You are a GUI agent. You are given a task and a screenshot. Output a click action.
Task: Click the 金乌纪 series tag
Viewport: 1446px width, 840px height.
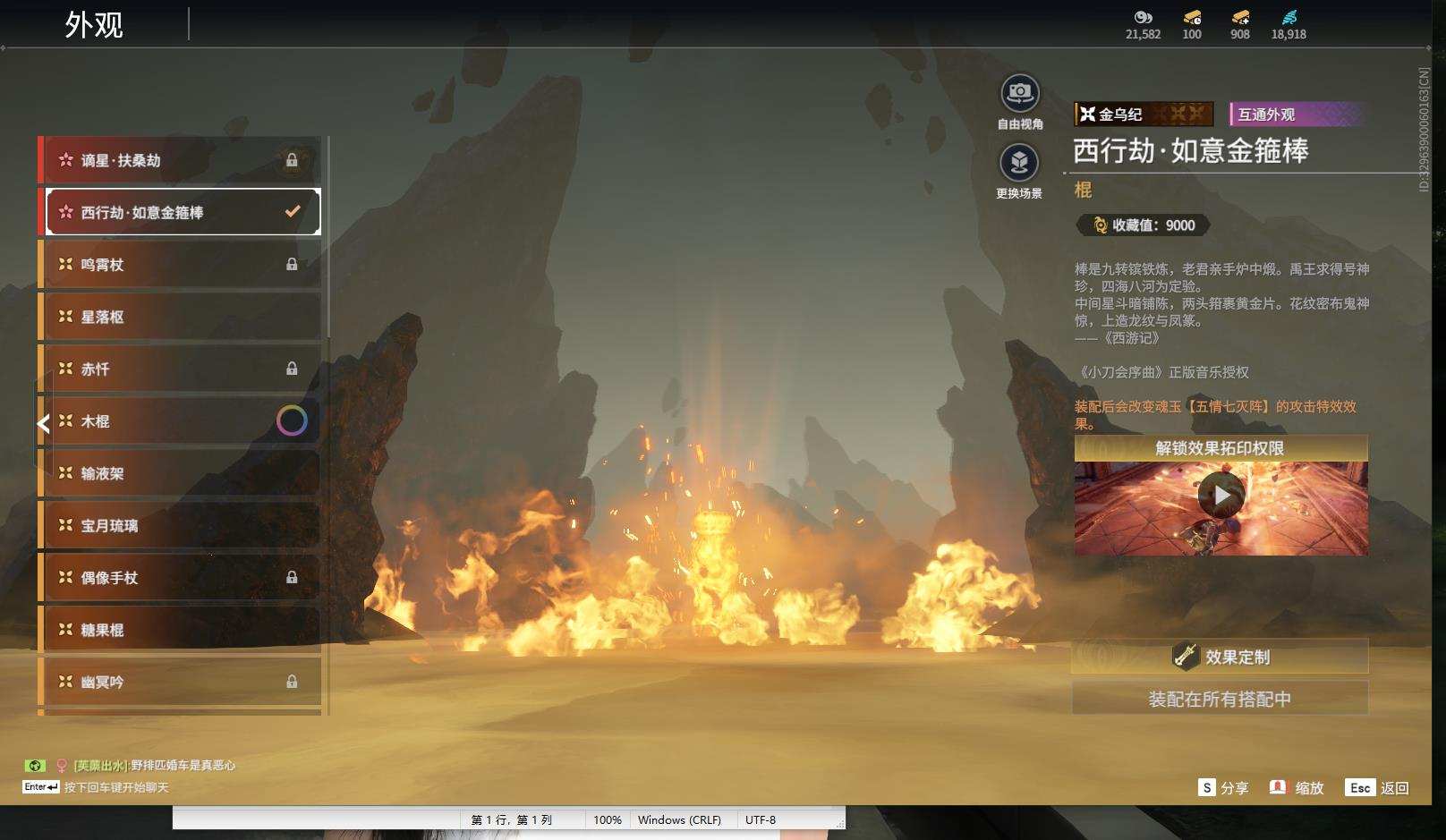point(1144,114)
